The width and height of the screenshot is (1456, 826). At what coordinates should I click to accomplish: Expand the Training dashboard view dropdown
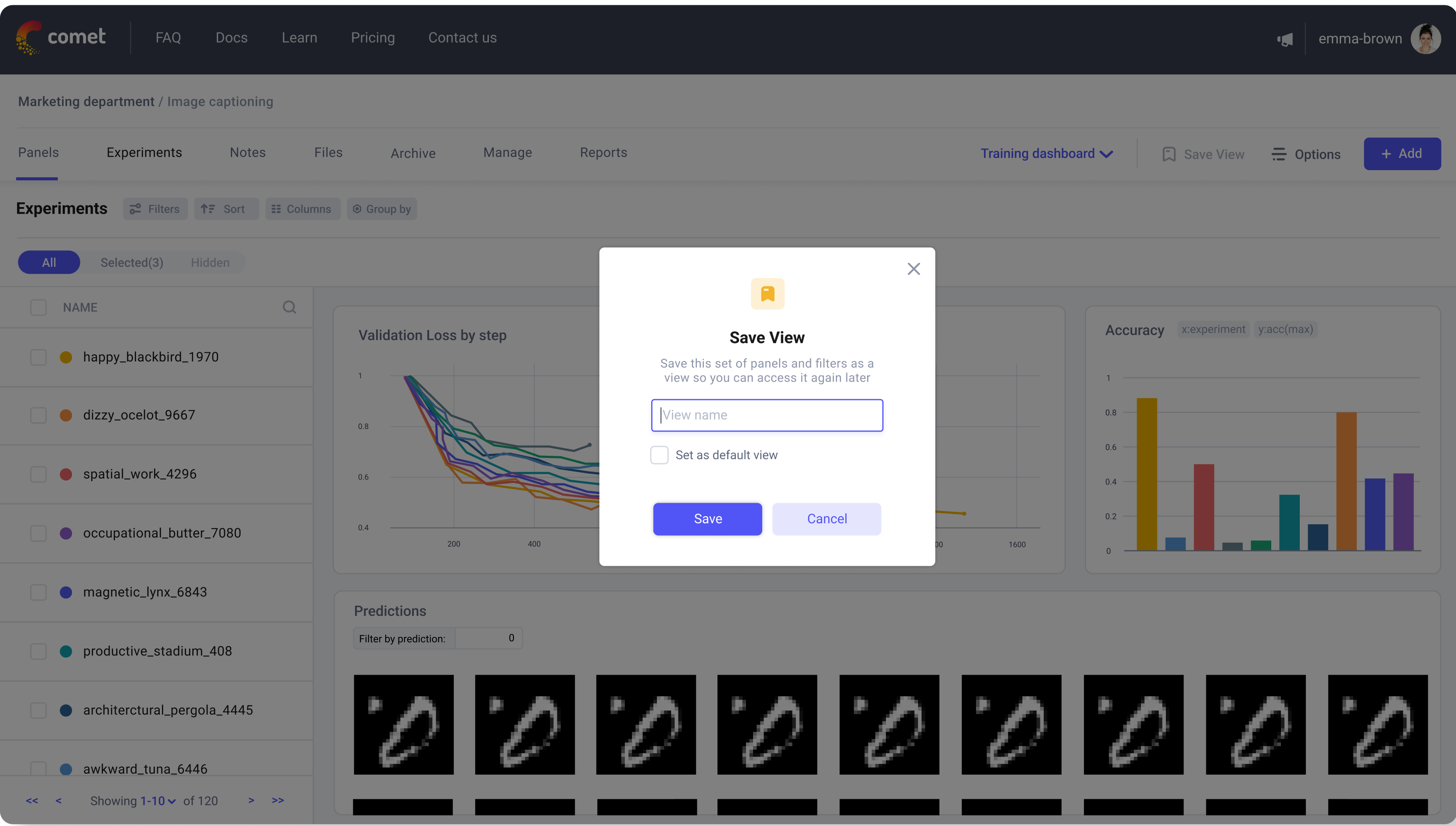pos(1047,154)
